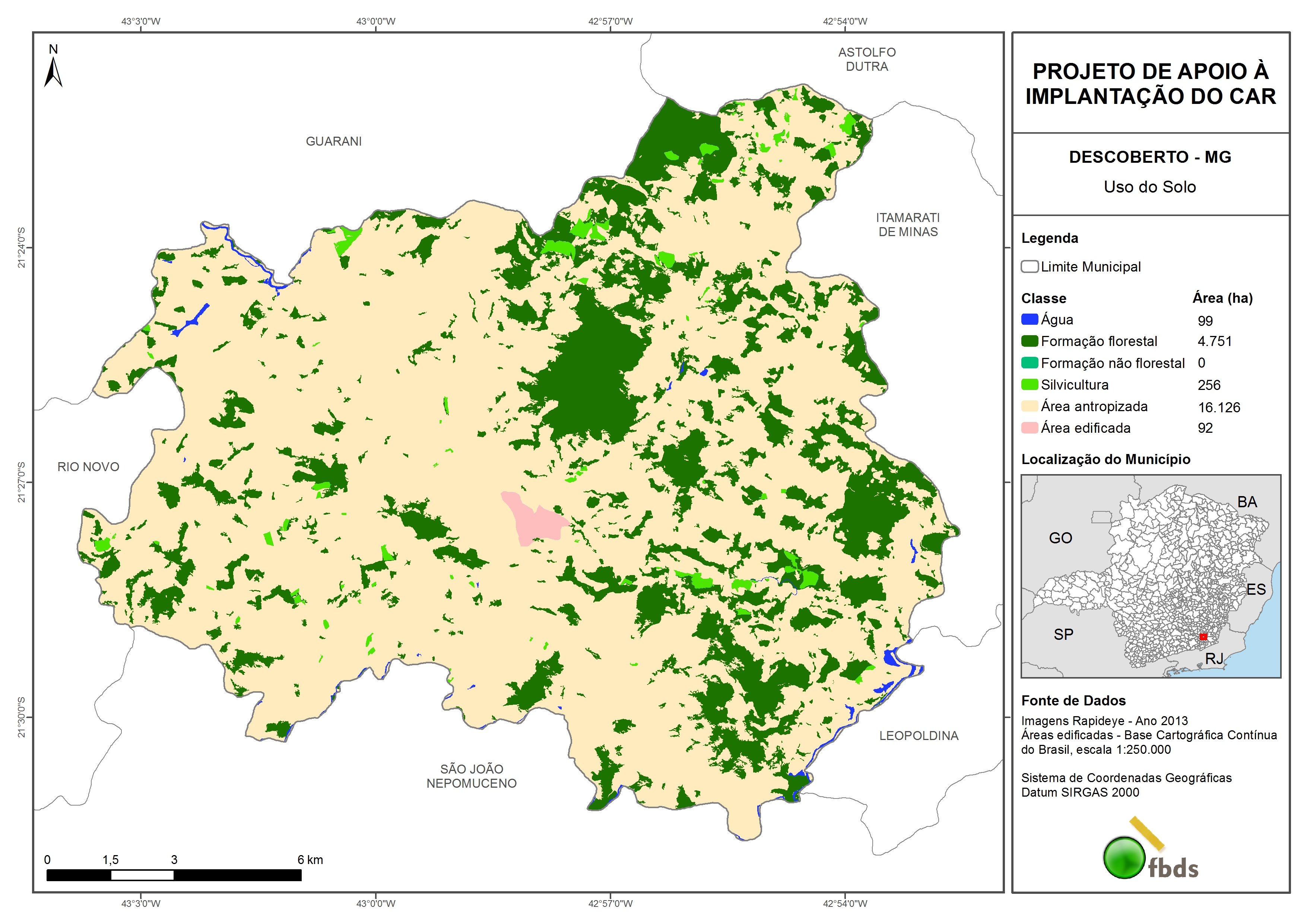Click the Formação florestal dark green swatch
Image resolution: width=1307 pixels, height=924 pixels.
(1029, 341)
